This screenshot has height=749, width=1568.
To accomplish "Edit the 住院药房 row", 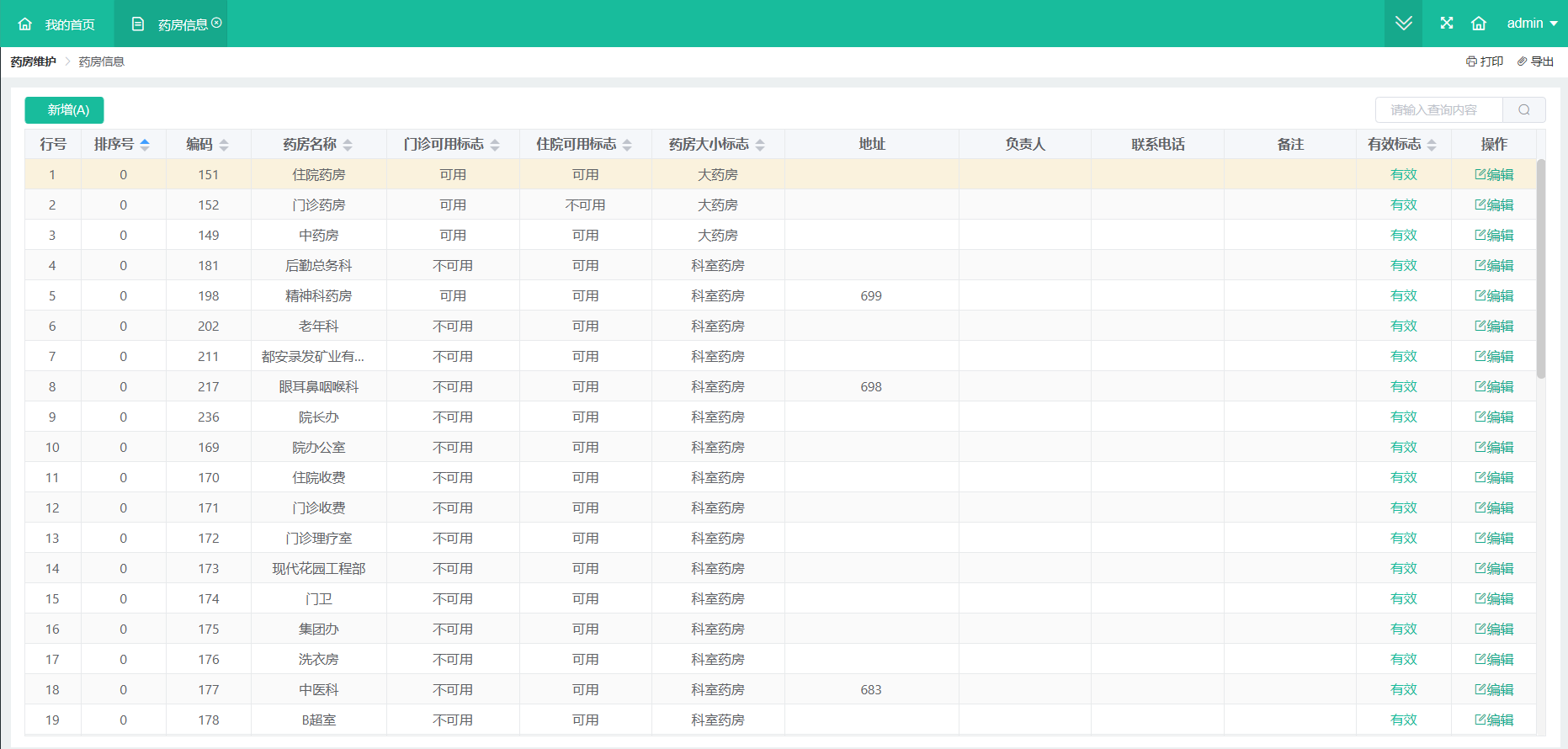I will pyautogui.click(x=1494, y=175).
